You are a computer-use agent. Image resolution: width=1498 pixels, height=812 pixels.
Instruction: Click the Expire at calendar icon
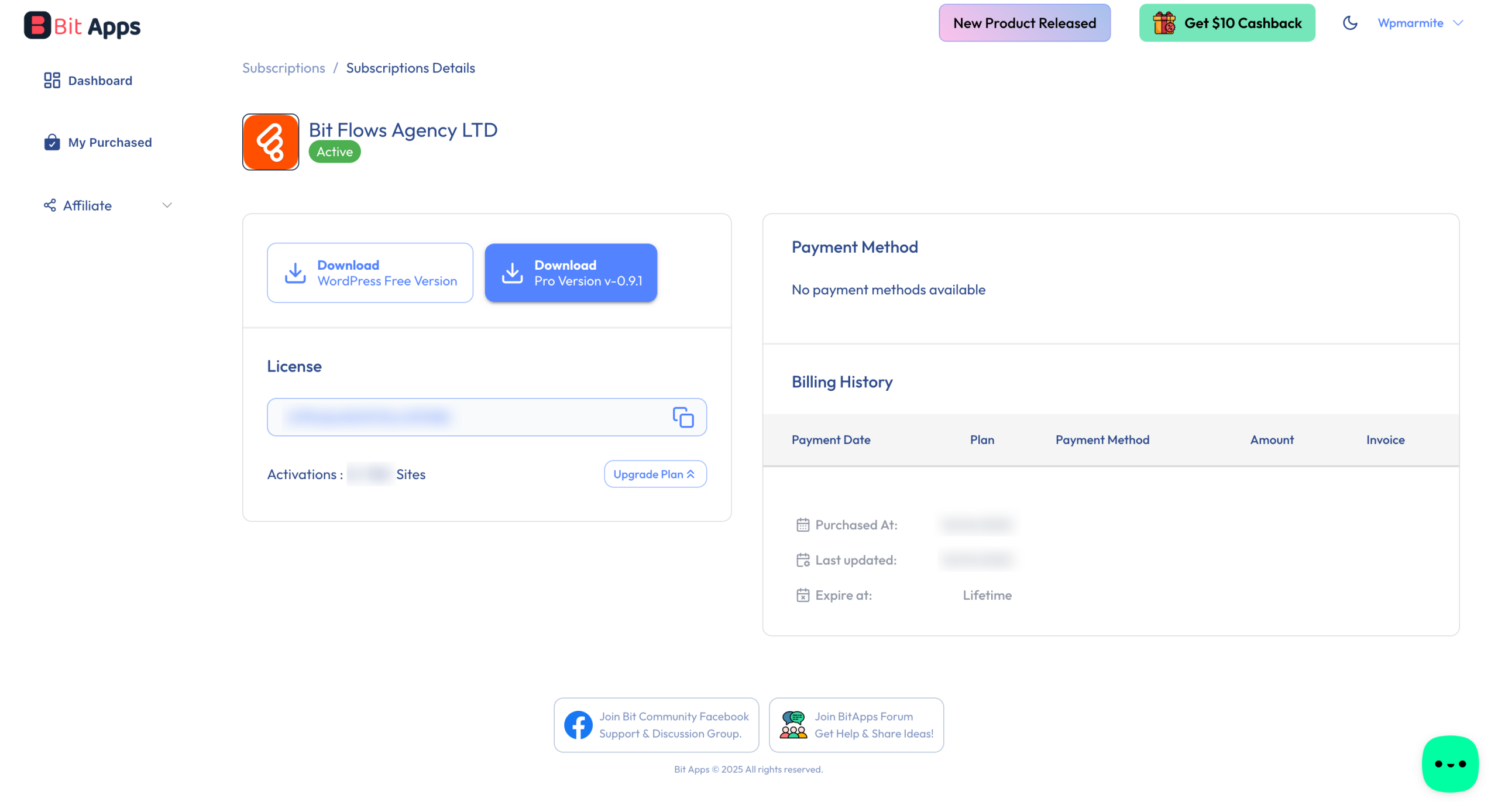[x=803, y=595]
